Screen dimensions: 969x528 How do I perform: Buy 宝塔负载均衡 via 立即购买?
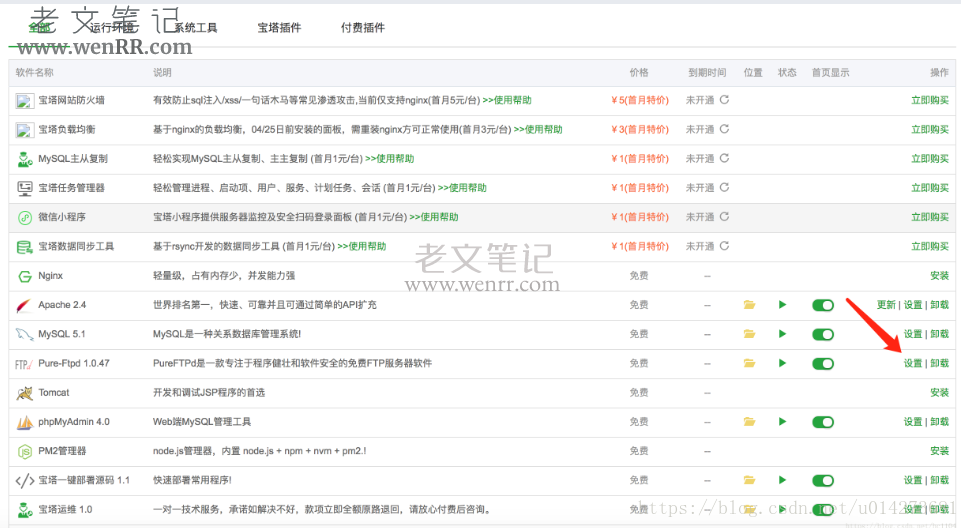click(x=930, y=129)
